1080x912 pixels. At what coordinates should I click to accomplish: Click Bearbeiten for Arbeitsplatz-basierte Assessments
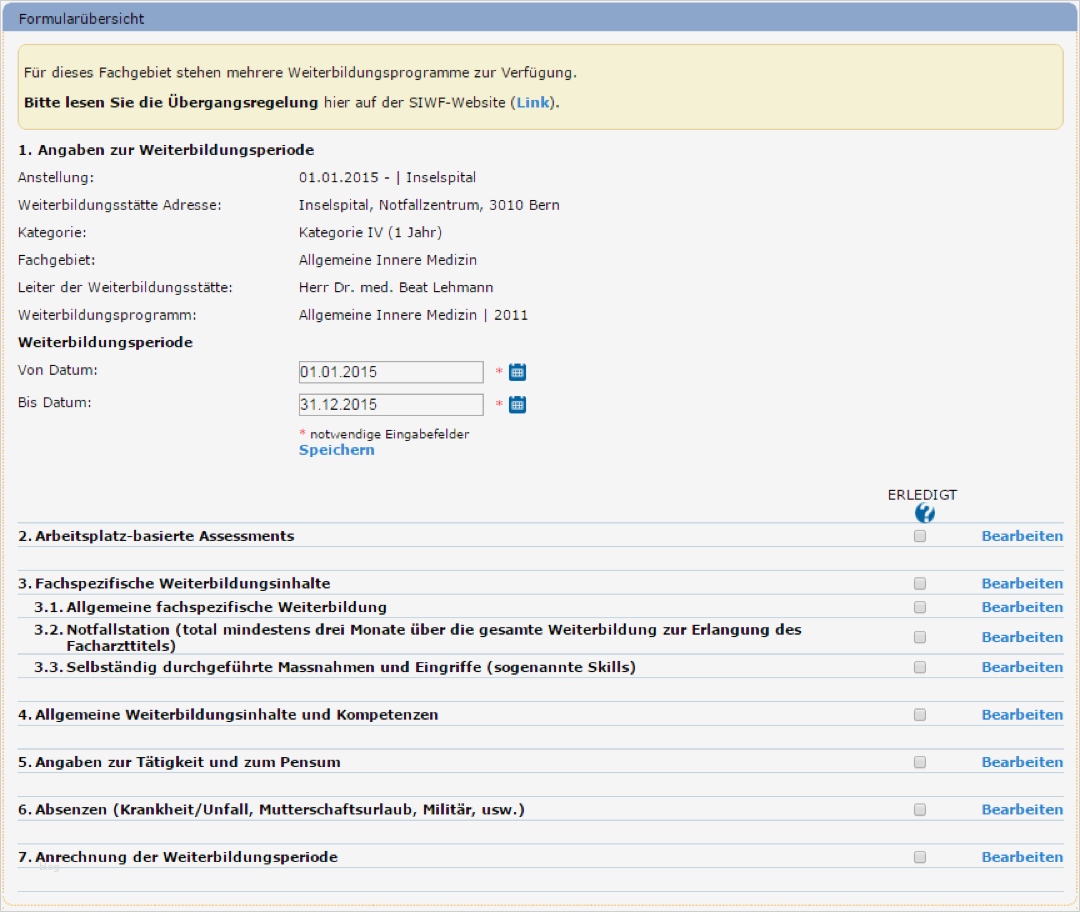click(x=1022, y=536)
